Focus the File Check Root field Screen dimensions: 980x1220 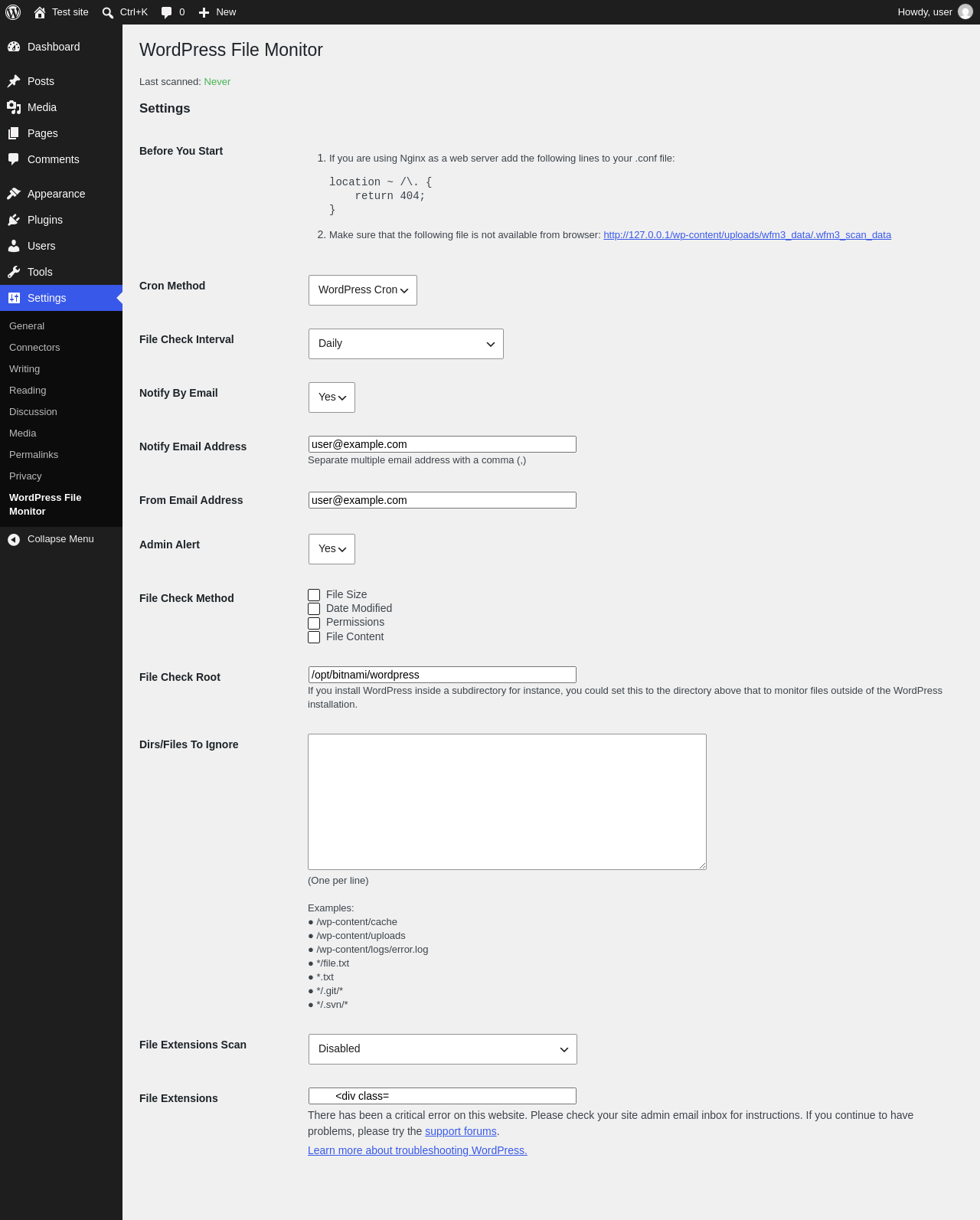pyautogui.click(x=443, y=675)
